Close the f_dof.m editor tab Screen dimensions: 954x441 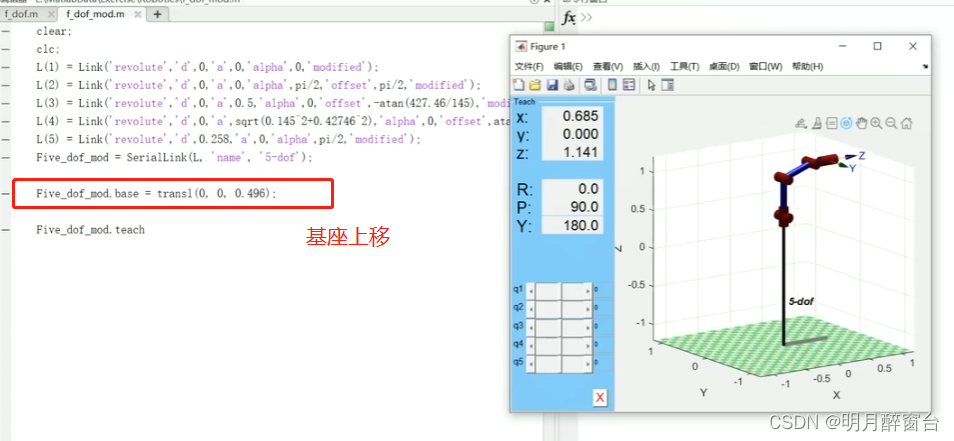(x=50, y=14)
